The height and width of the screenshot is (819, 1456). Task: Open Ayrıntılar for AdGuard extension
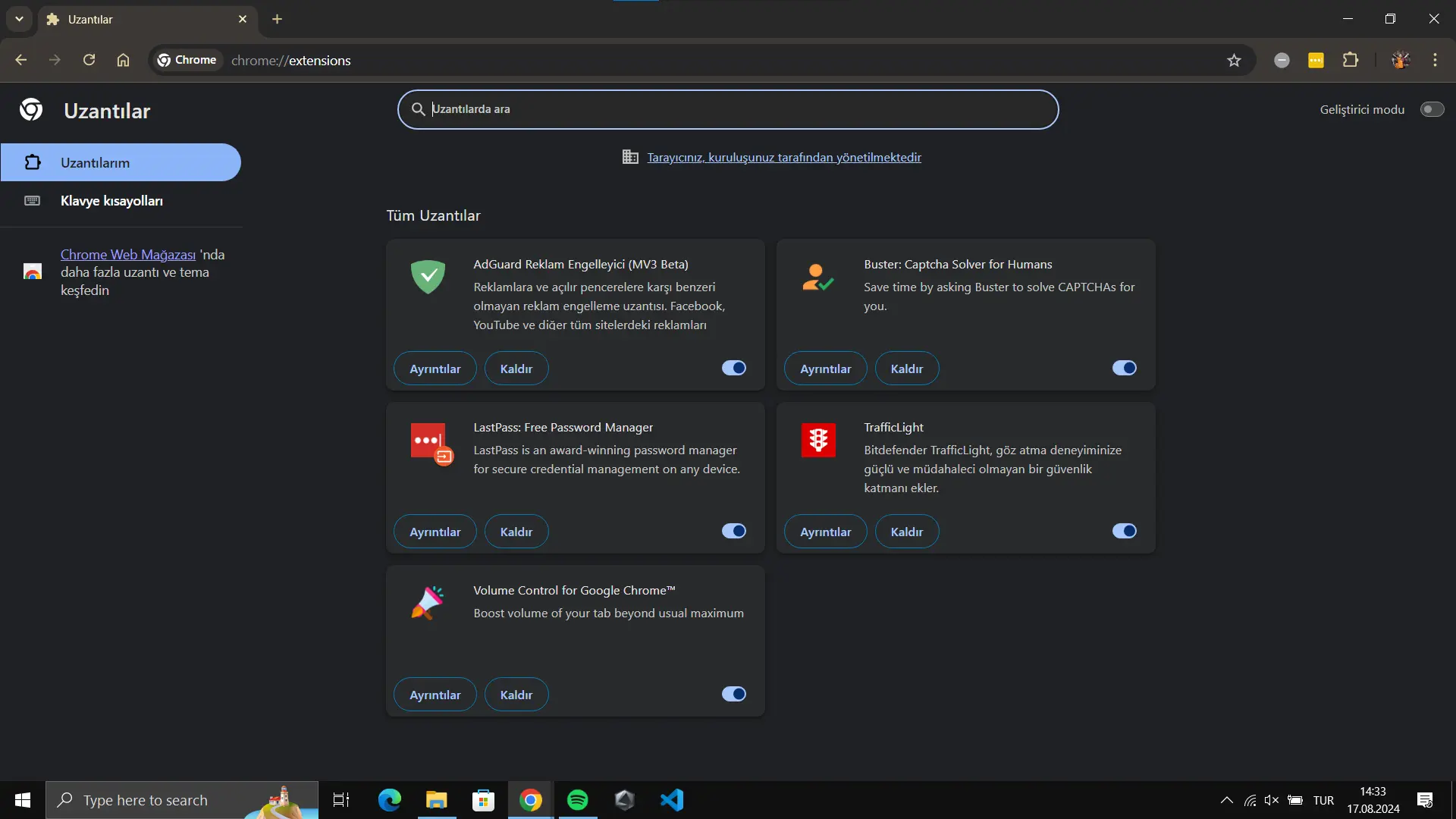435,369
